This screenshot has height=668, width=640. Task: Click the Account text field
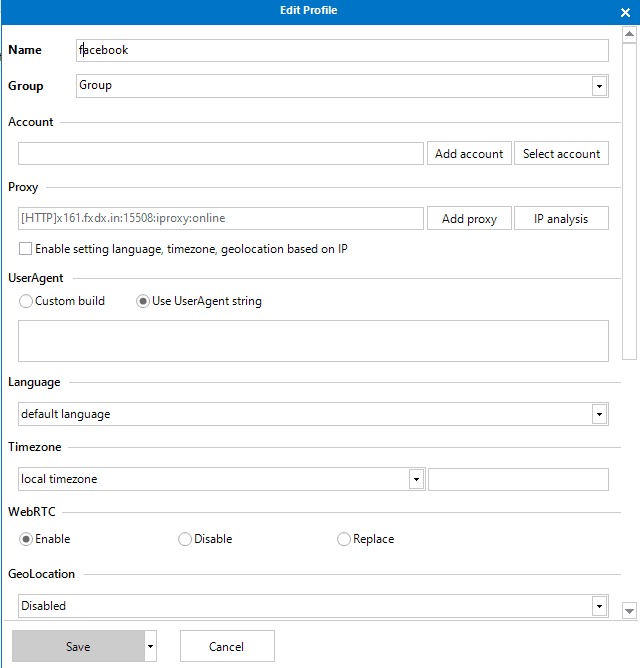221,154
